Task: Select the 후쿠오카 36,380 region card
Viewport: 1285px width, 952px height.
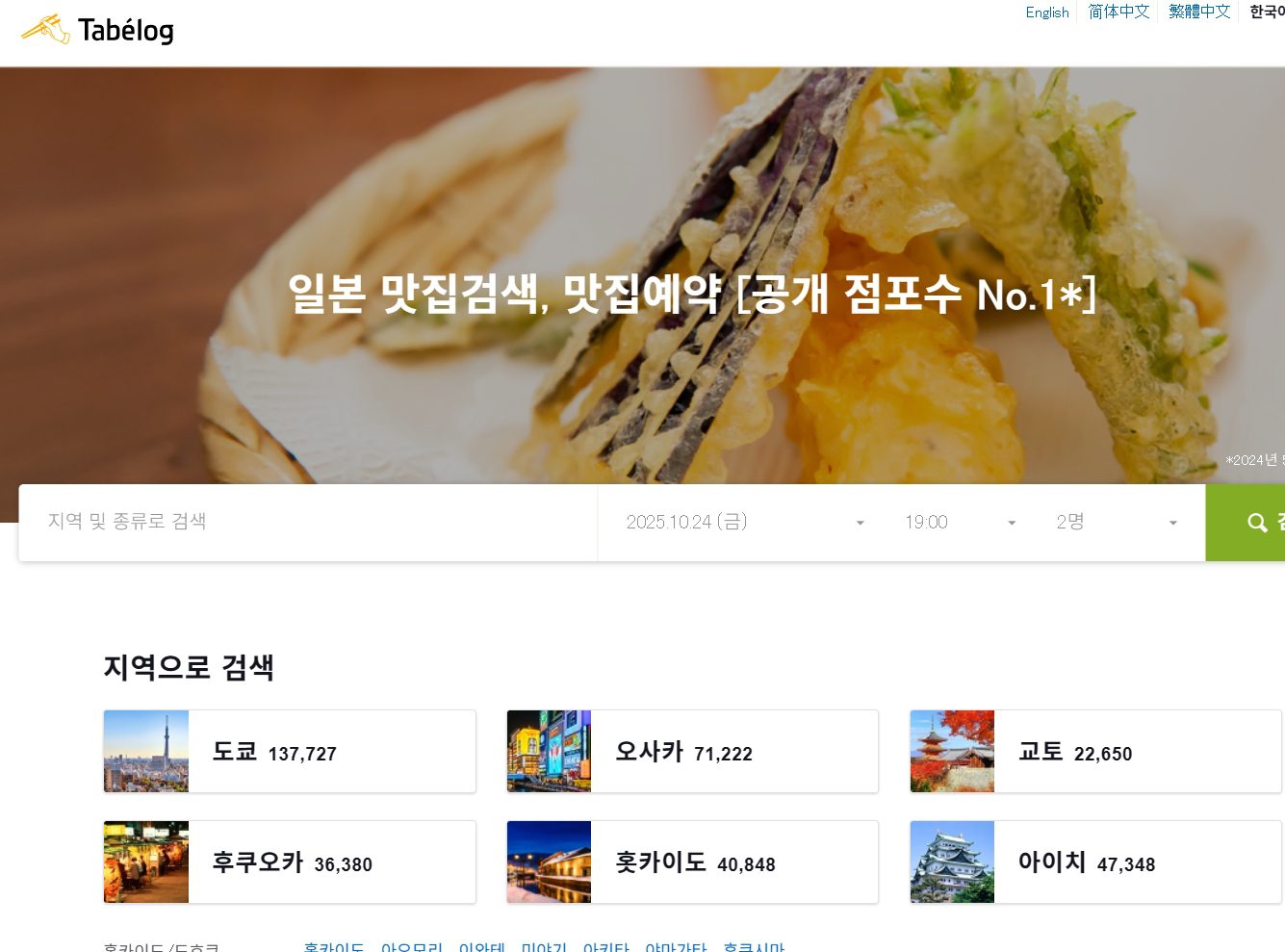Action: [290, 862]
